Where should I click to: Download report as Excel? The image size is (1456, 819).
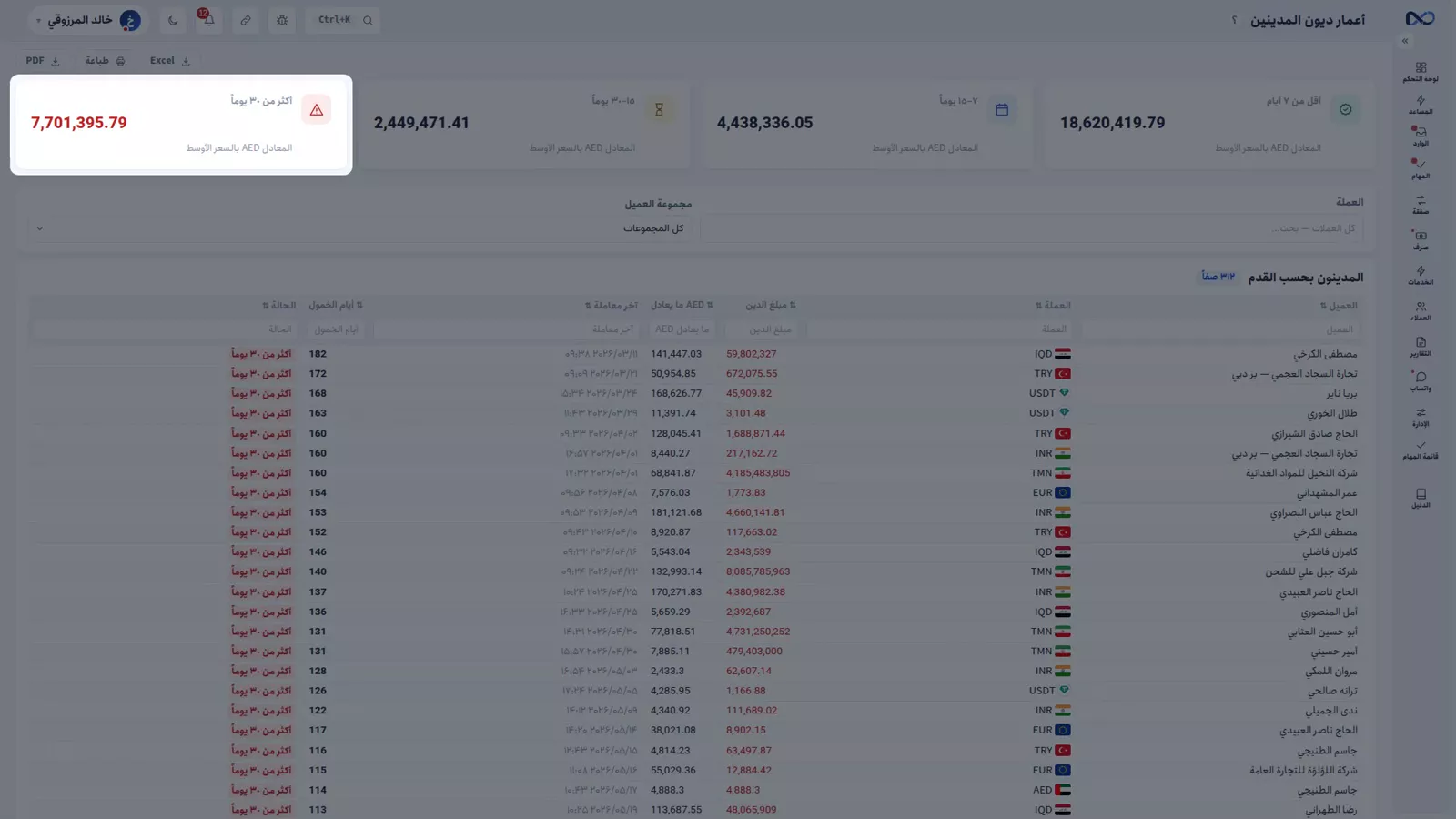tap(170, 61)
